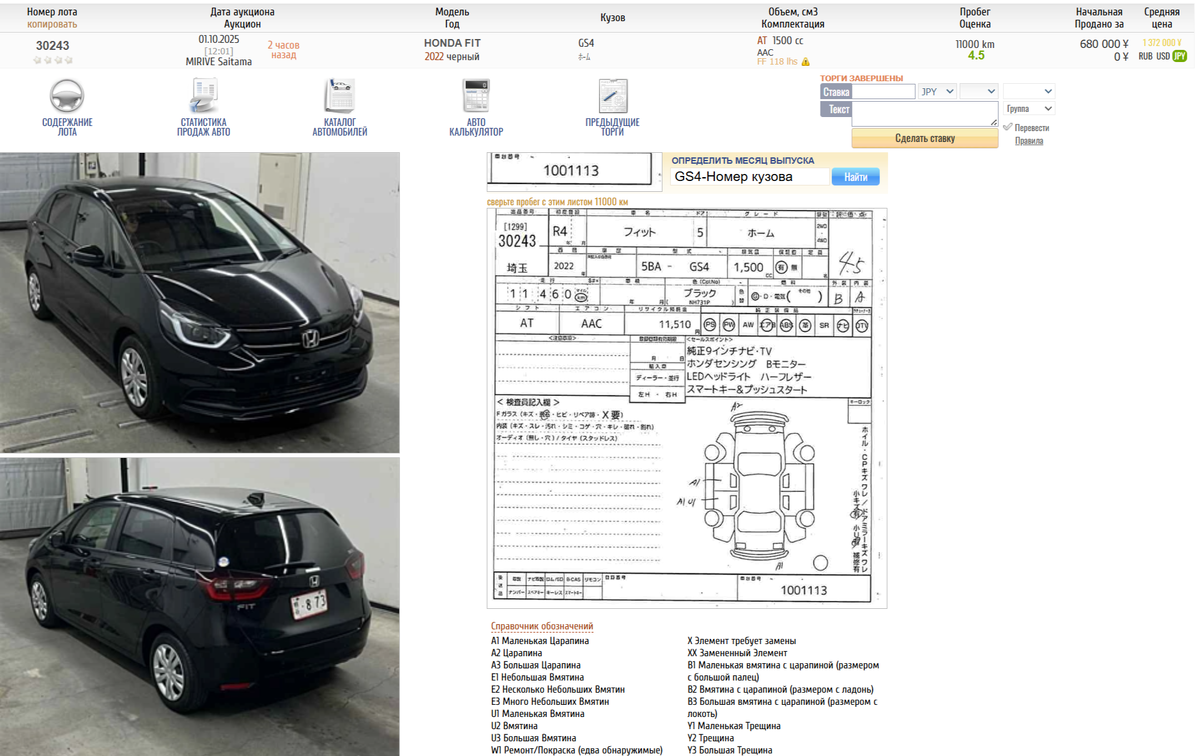Click the Определить месяц выпуска heading
Viewport: 1200px width, 756px height.
[743, 160]
